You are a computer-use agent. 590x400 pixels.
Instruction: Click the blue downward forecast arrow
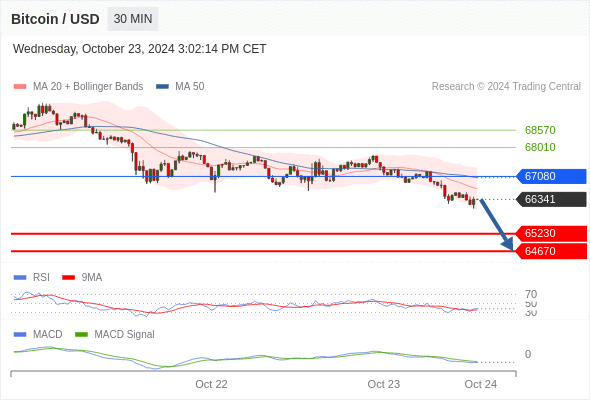[497, 225]
